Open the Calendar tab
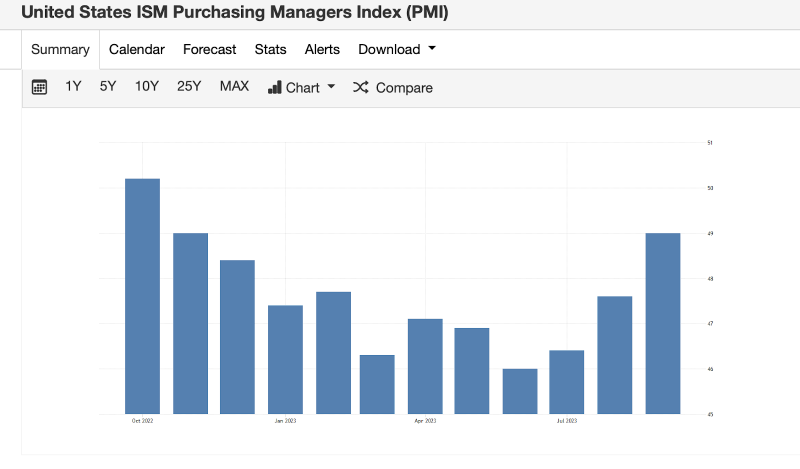The height and width of the screenshot is (469, 800). click(137, 49)
